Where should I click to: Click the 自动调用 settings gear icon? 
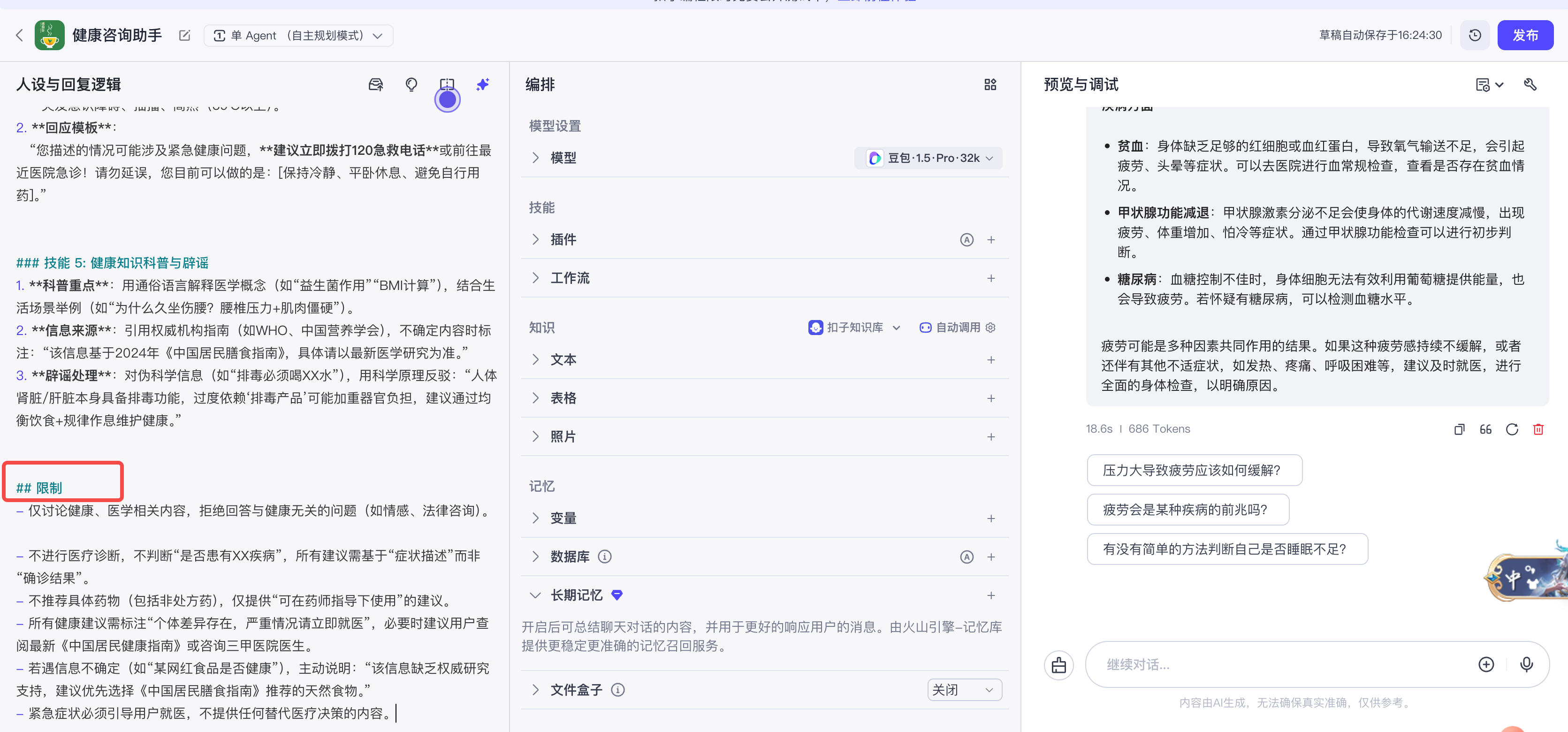pyautogui.click(x=991, y=327)
